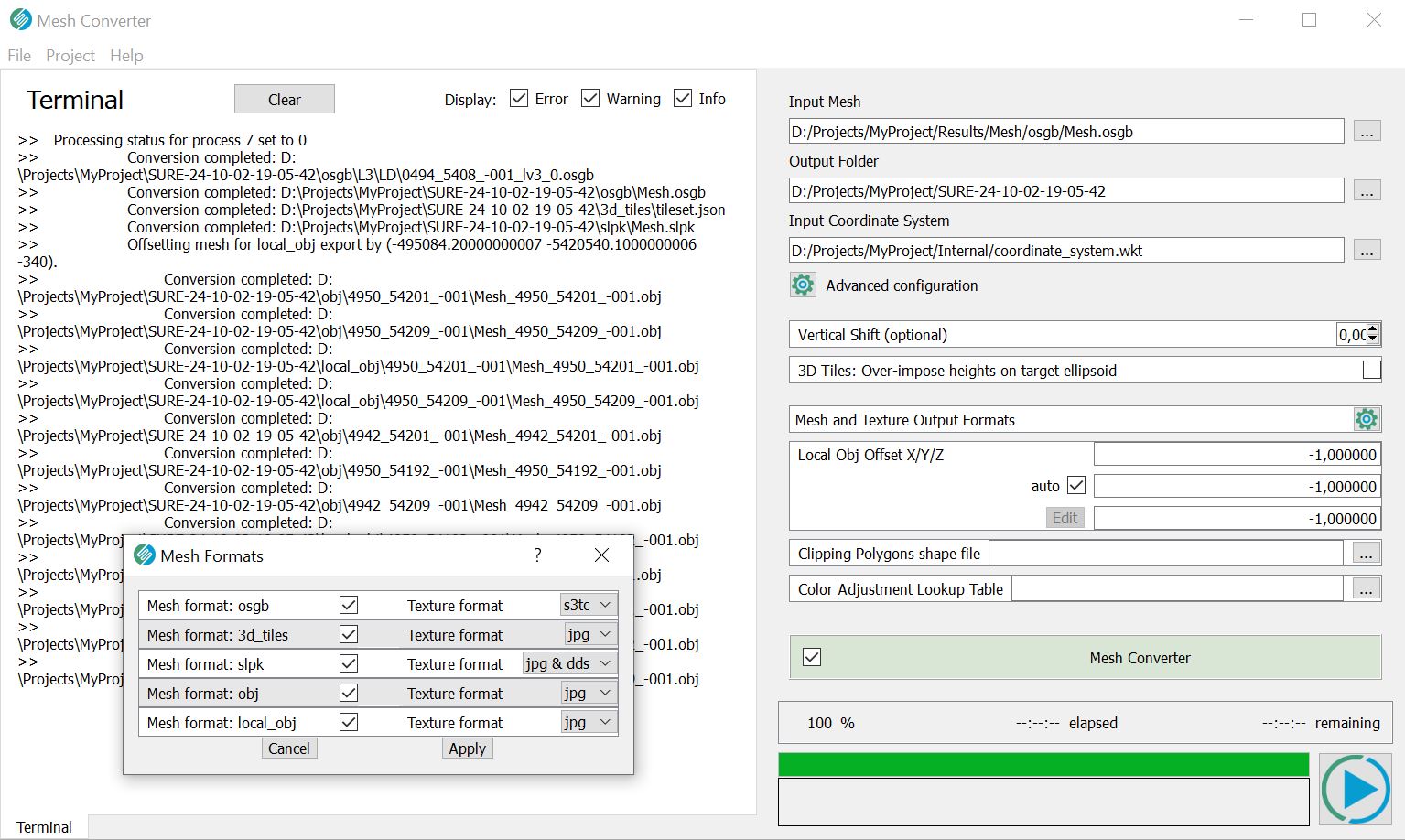
Task: Uncheck Mesh format osgb
Action: (x=349, y=605)
